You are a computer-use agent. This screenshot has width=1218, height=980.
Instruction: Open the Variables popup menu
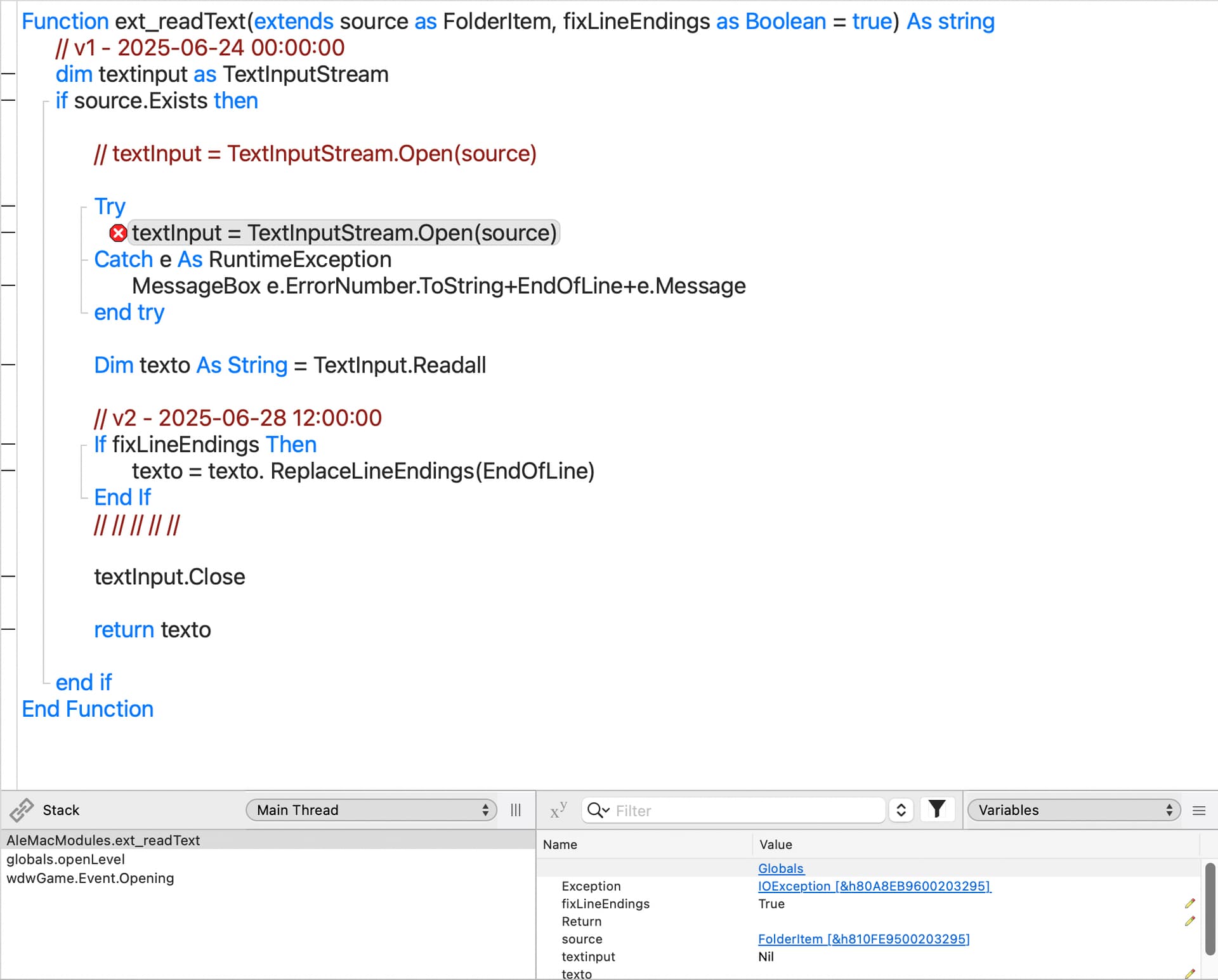tap(1073, 810)
